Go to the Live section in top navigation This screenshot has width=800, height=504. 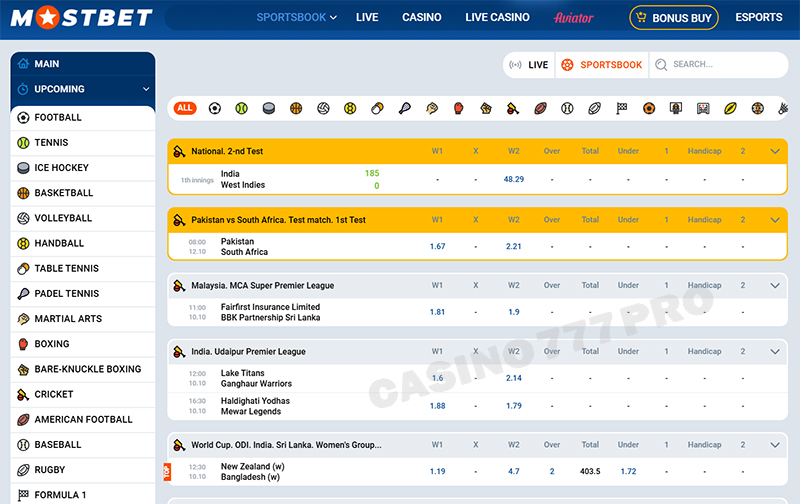tap(367, 17)
